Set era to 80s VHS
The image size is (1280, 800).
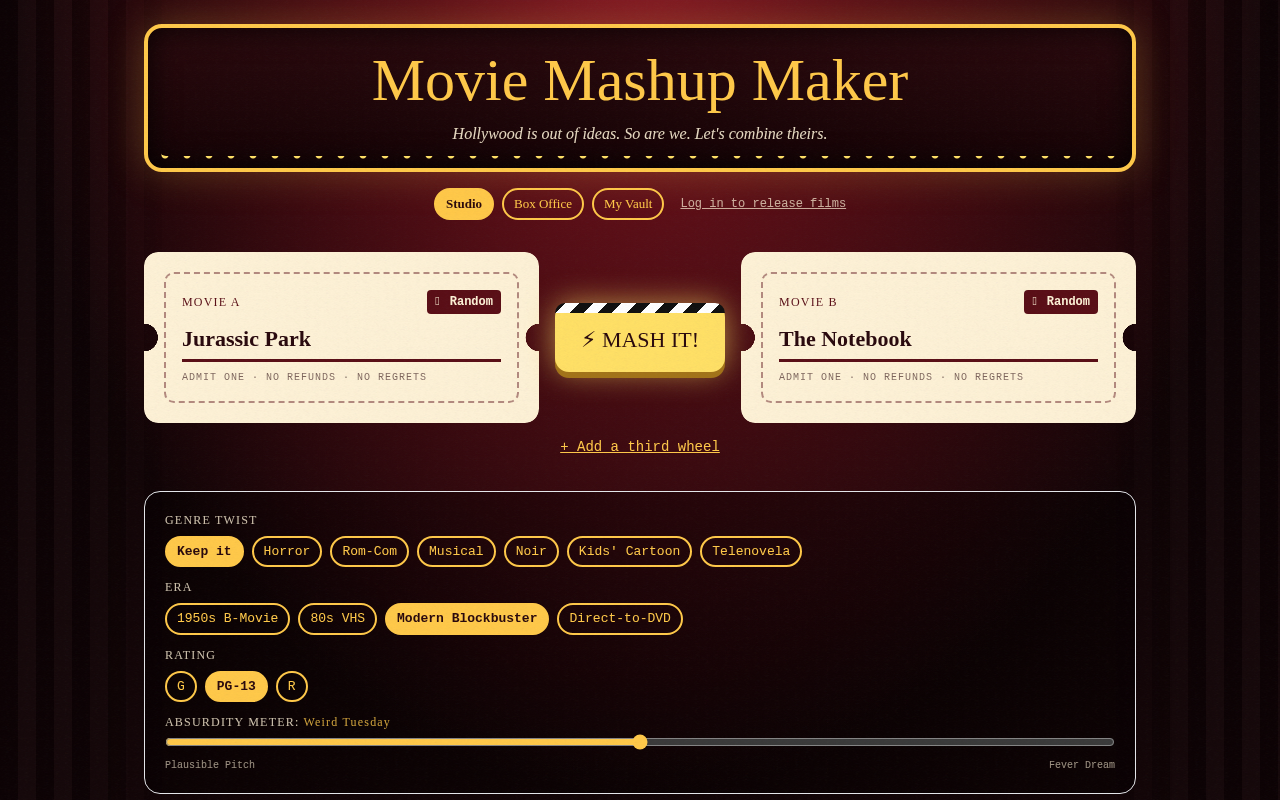pyautogui.click(x=337, y=619)
